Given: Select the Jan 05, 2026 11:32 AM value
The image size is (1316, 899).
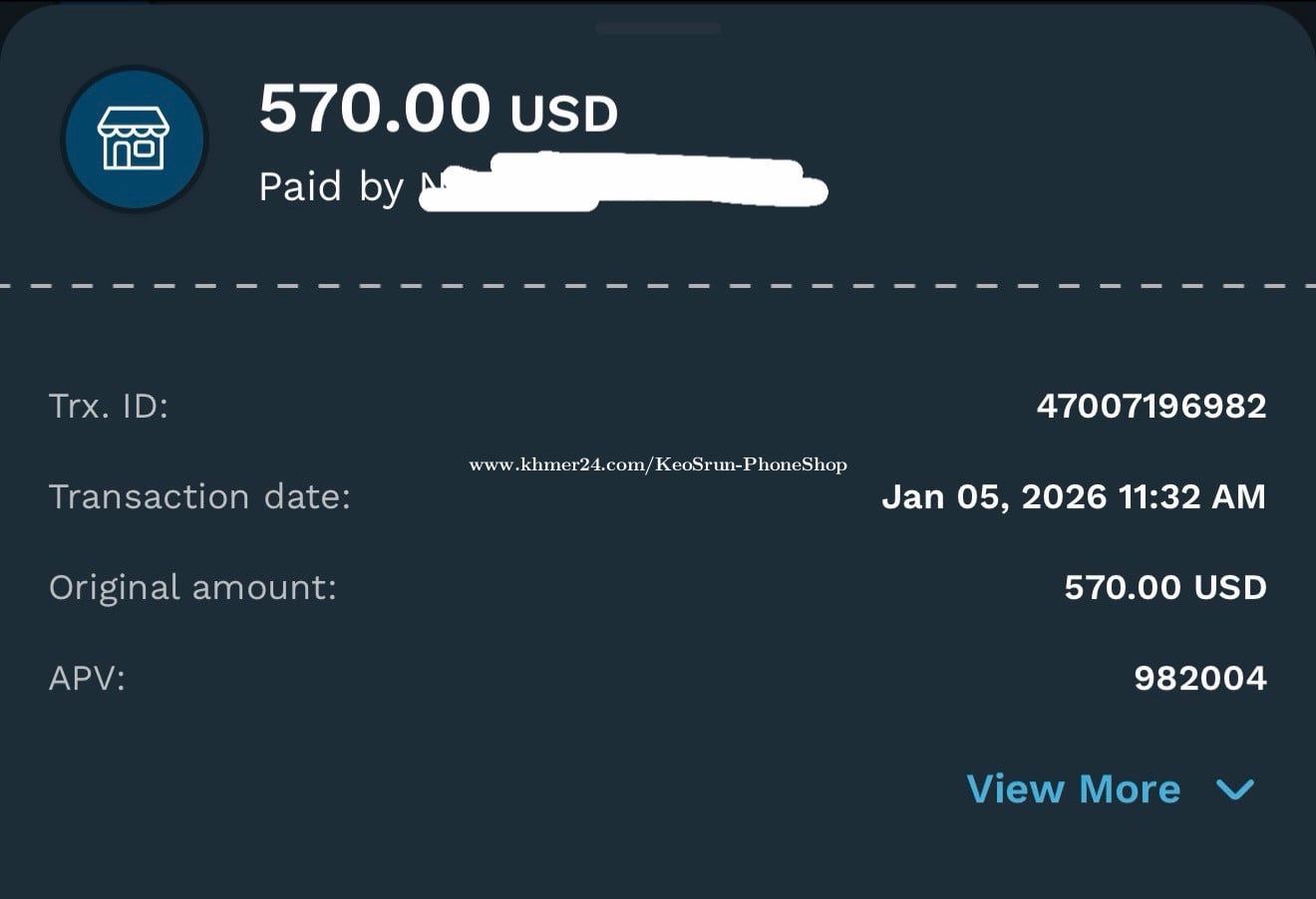Looking at the screenshot, I should (1073, 496).
